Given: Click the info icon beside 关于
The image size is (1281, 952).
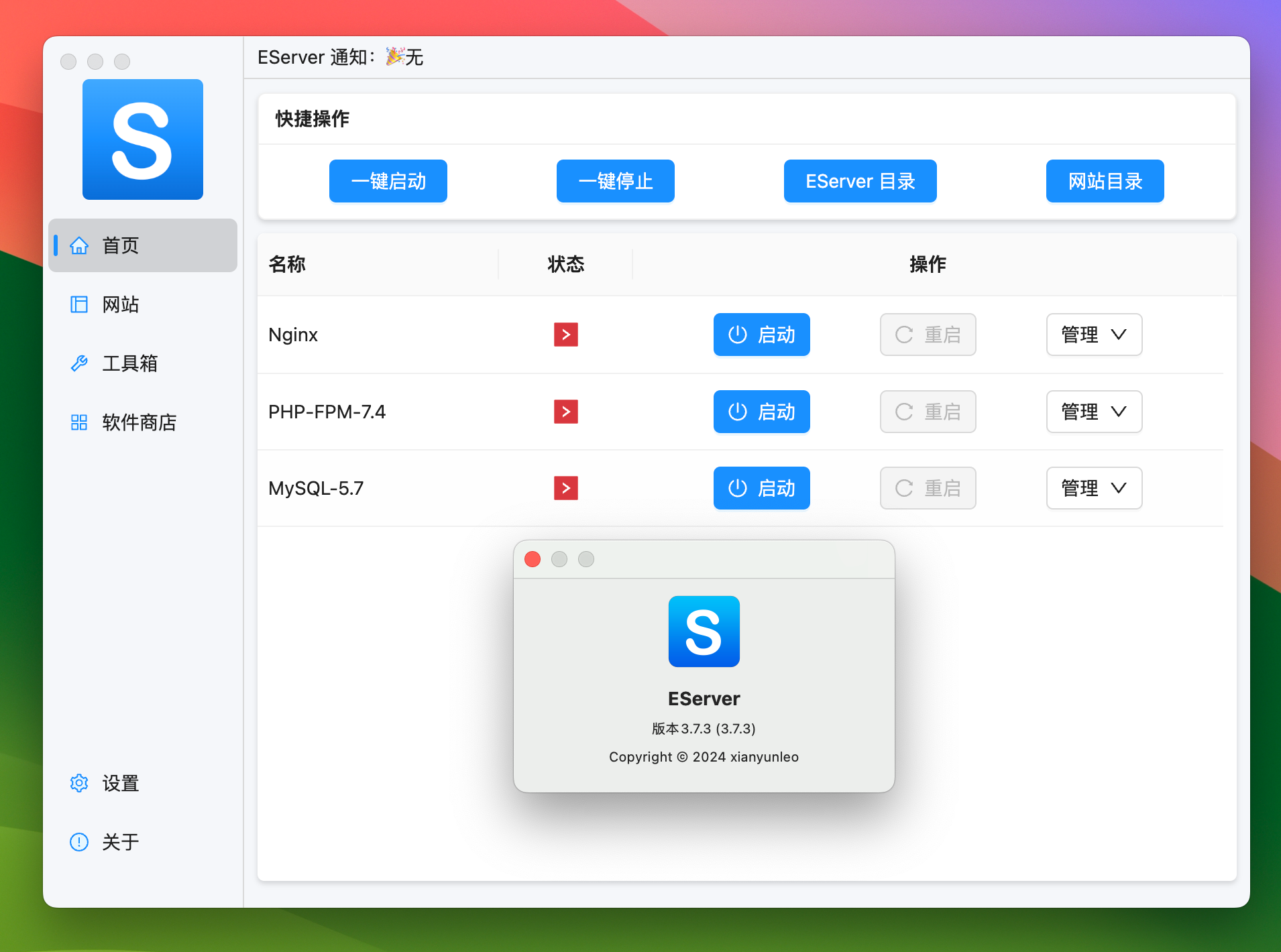Looking at the screenshot, I should point(79,842).
